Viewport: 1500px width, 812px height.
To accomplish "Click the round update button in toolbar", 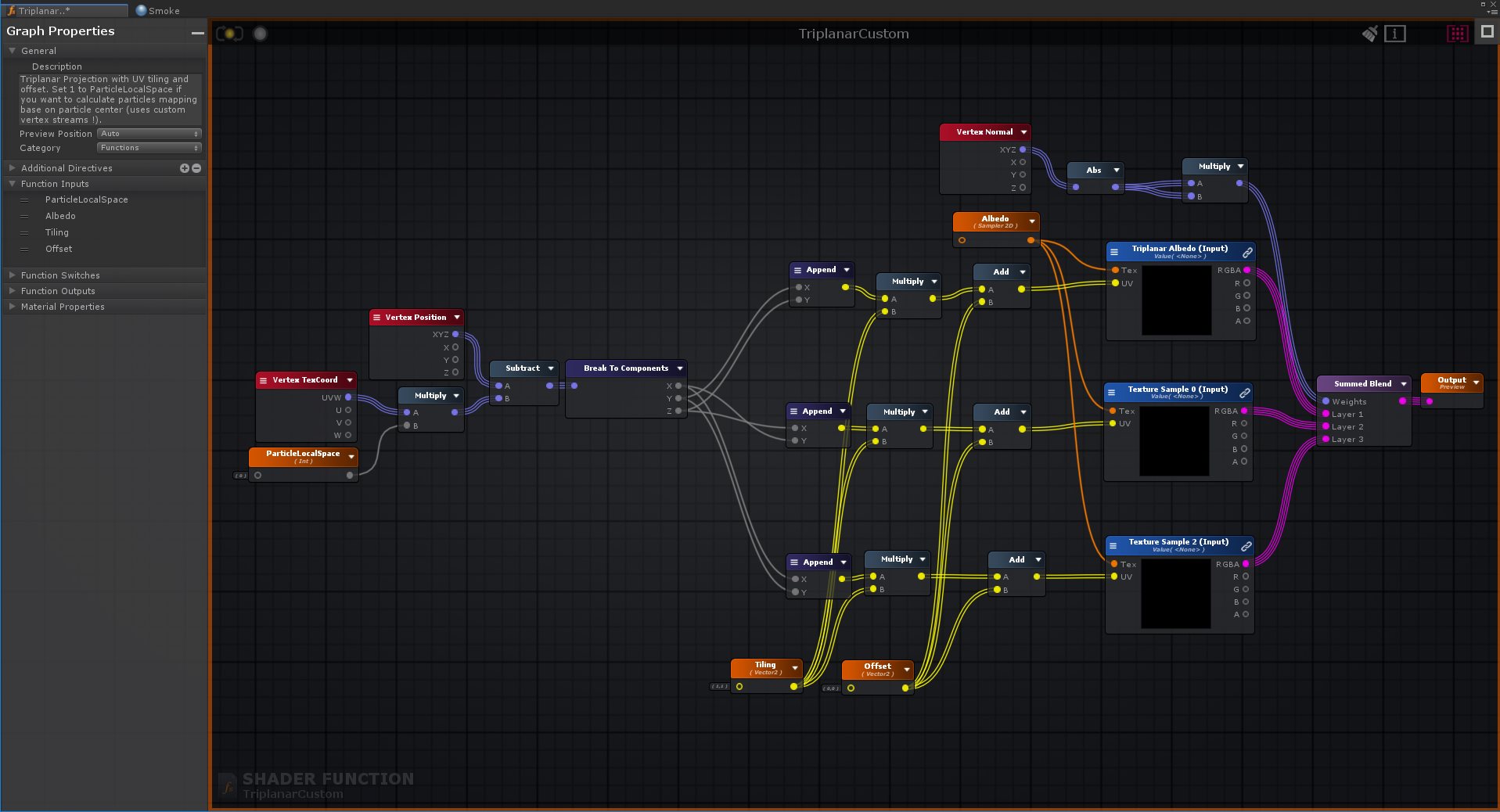I will point(260,34).
